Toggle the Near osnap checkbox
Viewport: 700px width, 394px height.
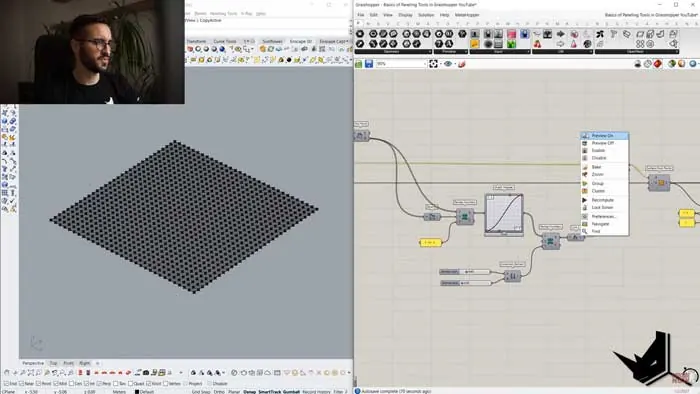[22, 383]
